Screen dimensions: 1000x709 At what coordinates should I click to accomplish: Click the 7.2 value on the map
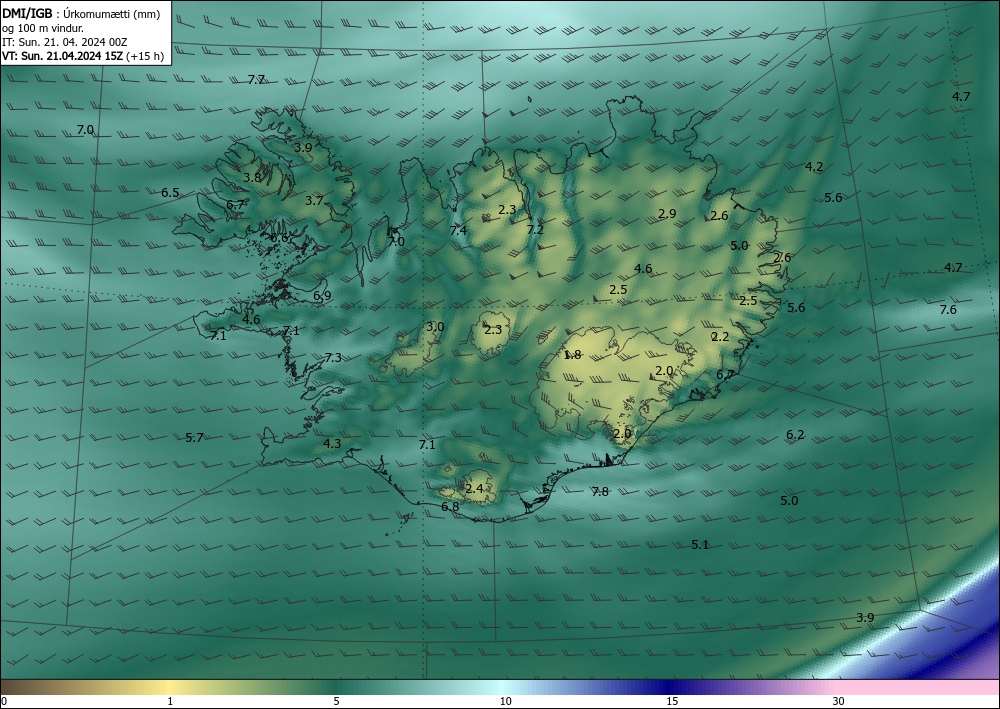point(535,229)
